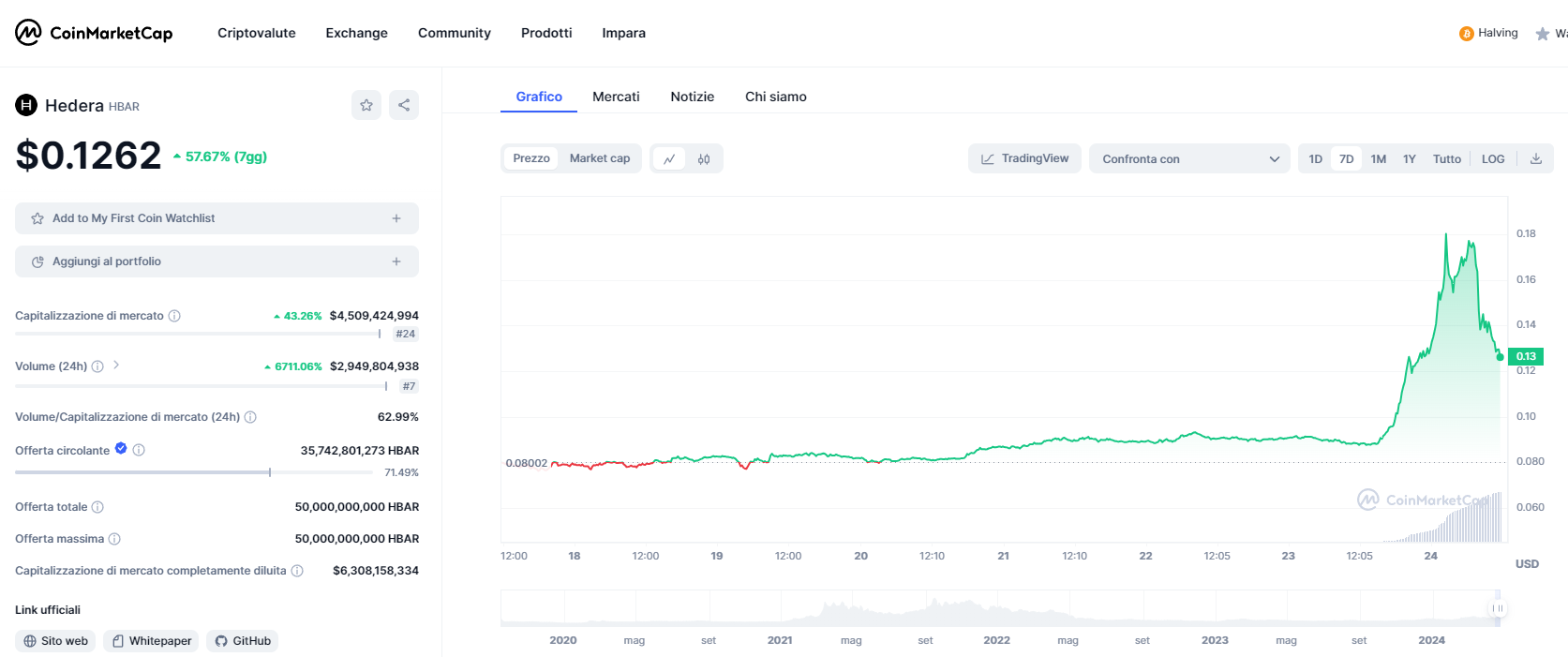1568x657 pixels.
Task: Click the timeline range handle below chart
Action: pos(1498,608)
